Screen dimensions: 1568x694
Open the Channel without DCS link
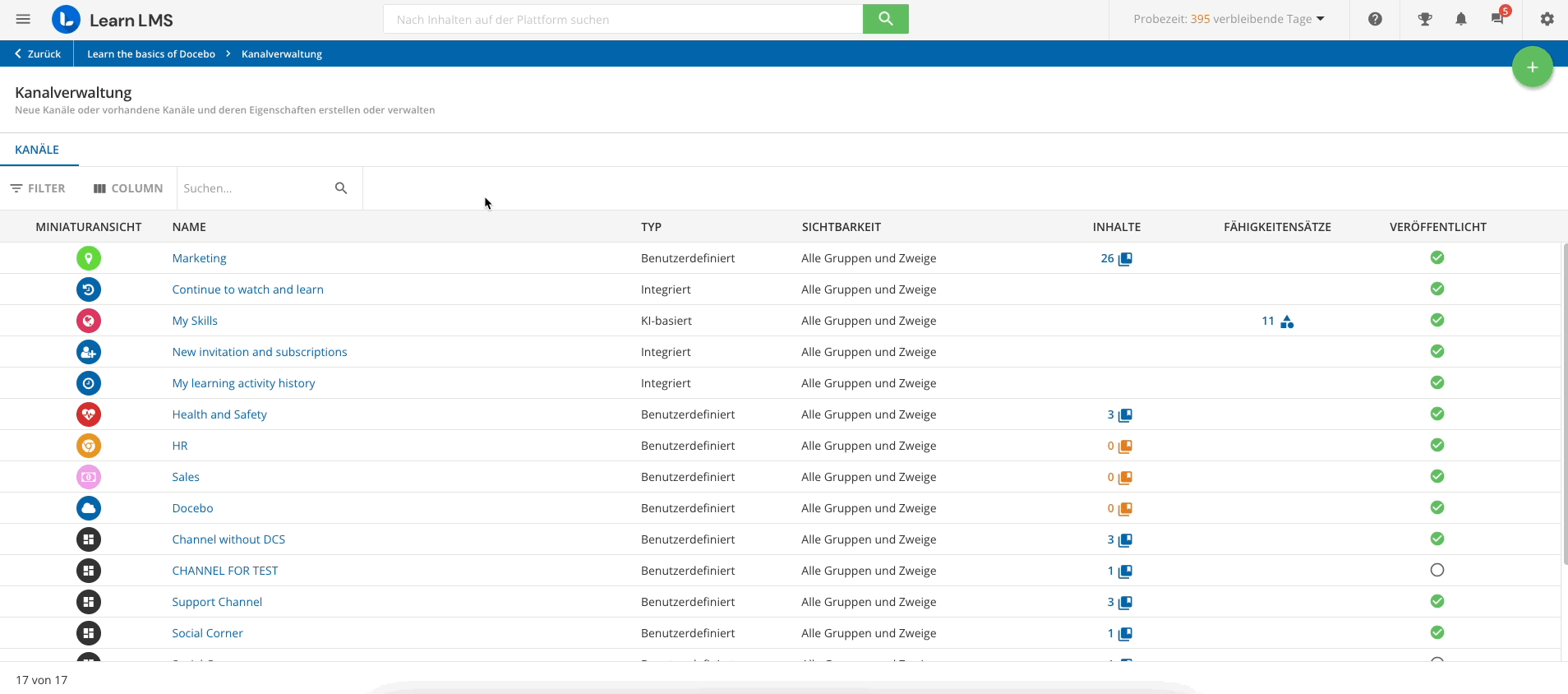click(228, 539)
